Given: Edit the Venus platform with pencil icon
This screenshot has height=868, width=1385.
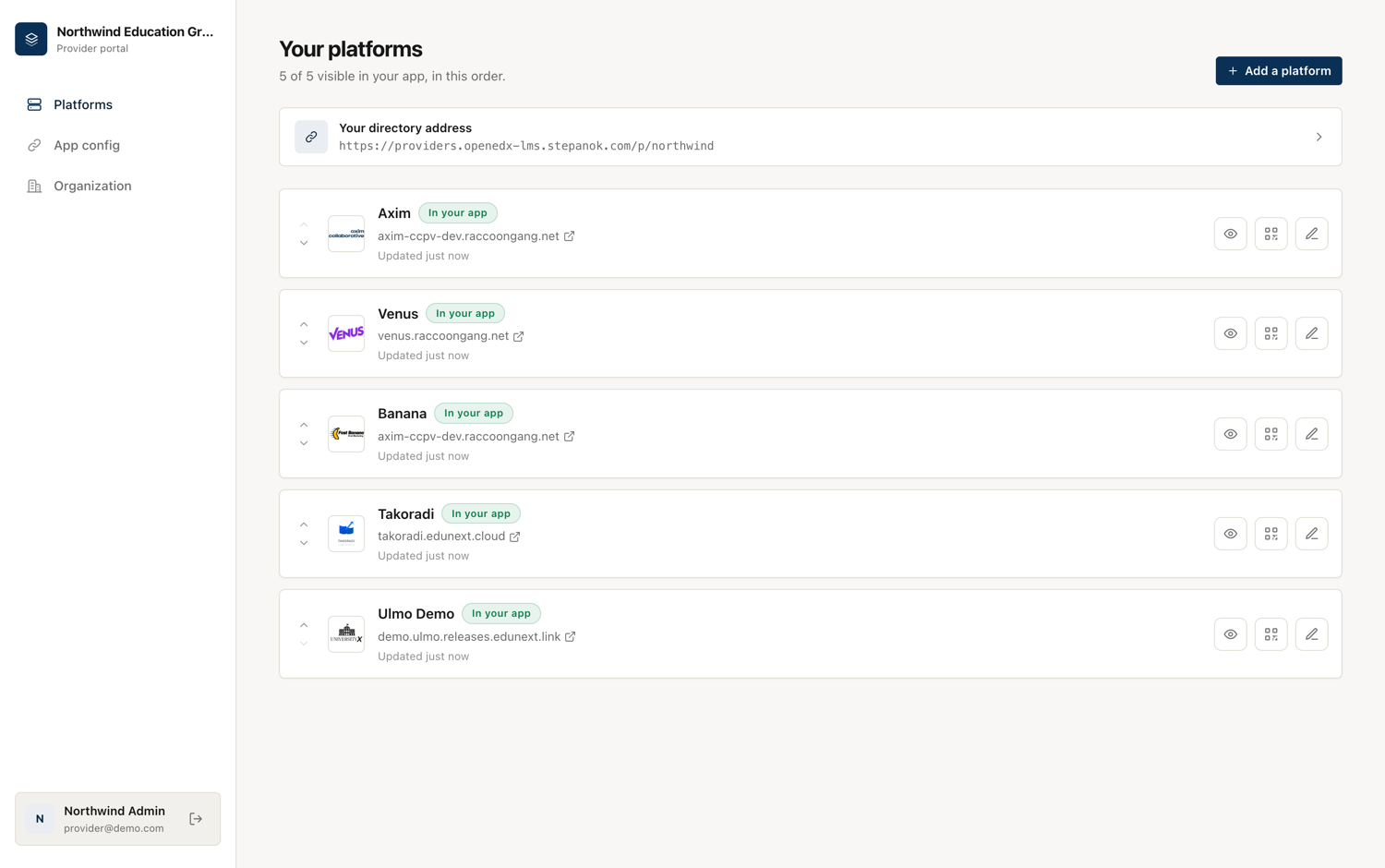Looking at the screenshot, I should click(1312, 333).
